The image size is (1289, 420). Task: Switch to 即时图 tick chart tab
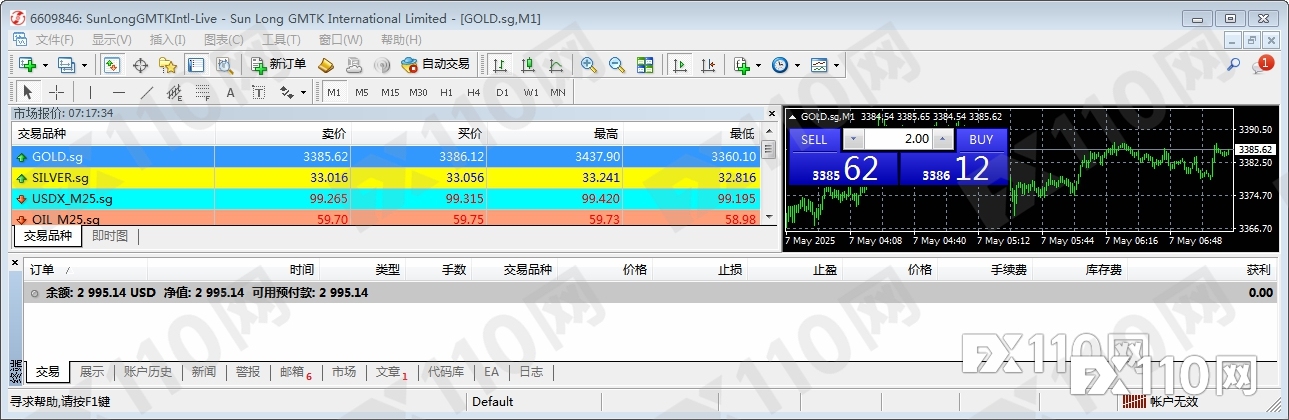coord(110,236)
